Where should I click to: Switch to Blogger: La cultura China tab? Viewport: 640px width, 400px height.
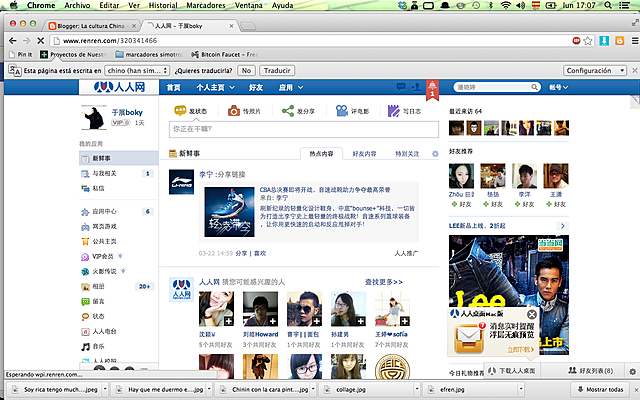(x=91, y=26)
